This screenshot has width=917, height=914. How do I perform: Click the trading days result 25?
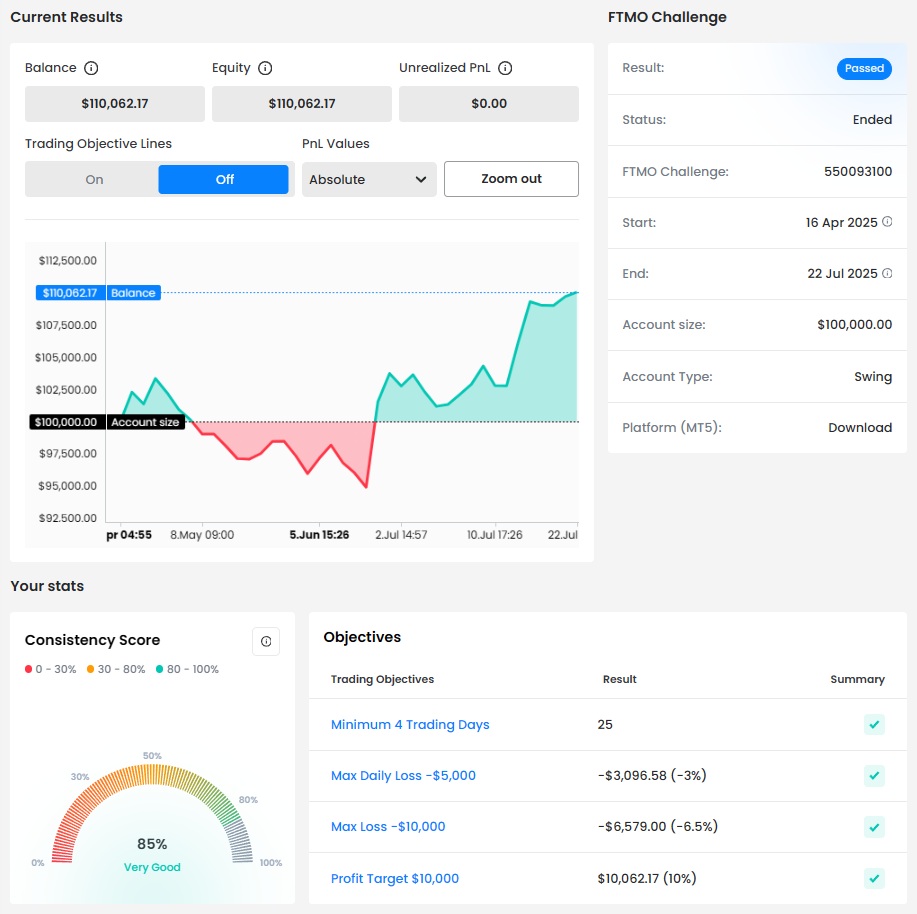point(605,725)
